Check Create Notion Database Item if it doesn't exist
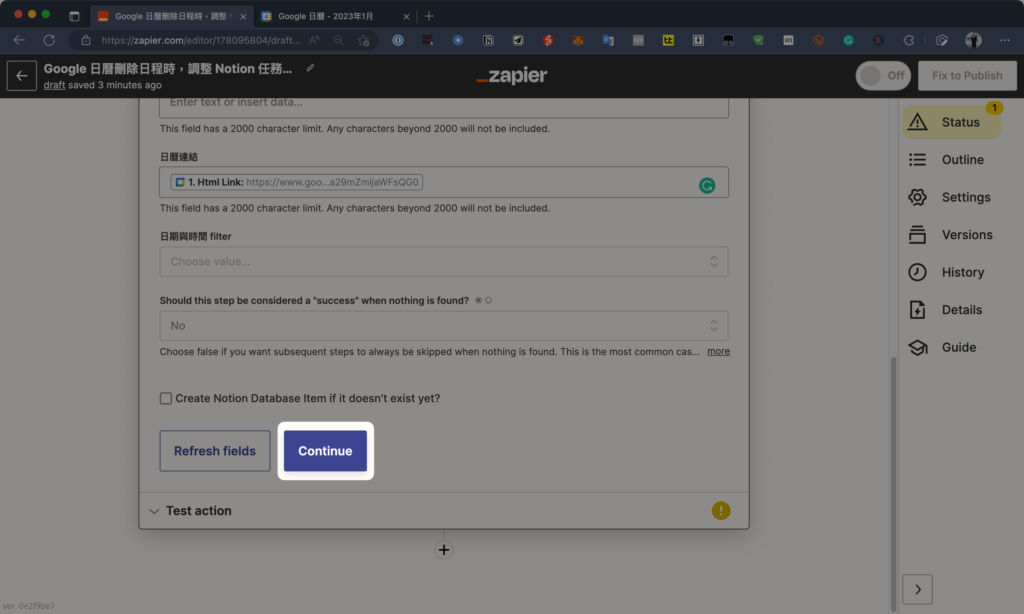This screenshot has width=1024, height=614. click(x=166, y=398)
